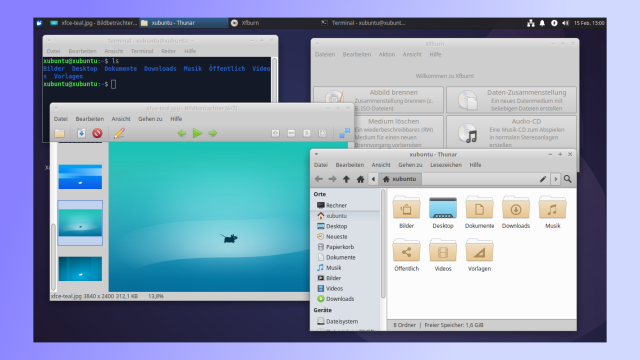Click Thunar search magnifier icon
640x360 pixels.
567,179
